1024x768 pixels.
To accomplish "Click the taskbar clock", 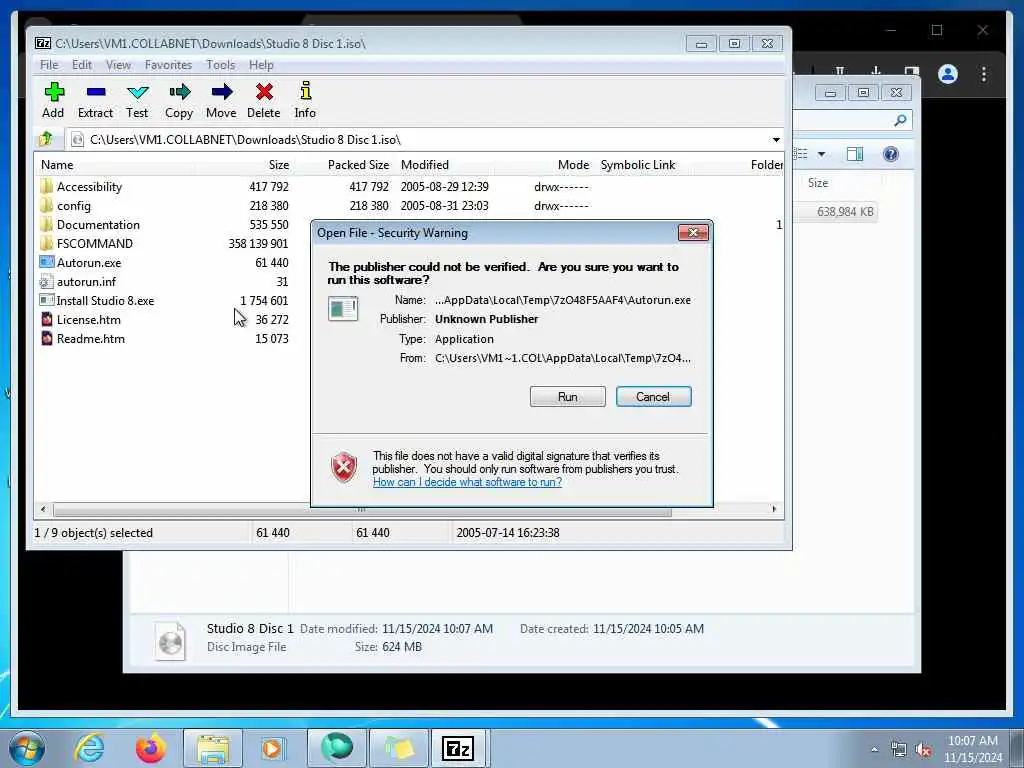I will point(973,749).
